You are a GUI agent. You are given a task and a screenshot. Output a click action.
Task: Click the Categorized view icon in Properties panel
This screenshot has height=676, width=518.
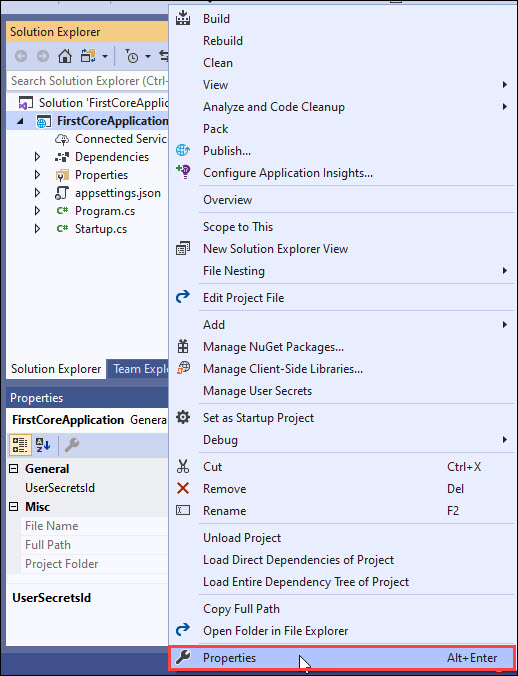(20, 444)
